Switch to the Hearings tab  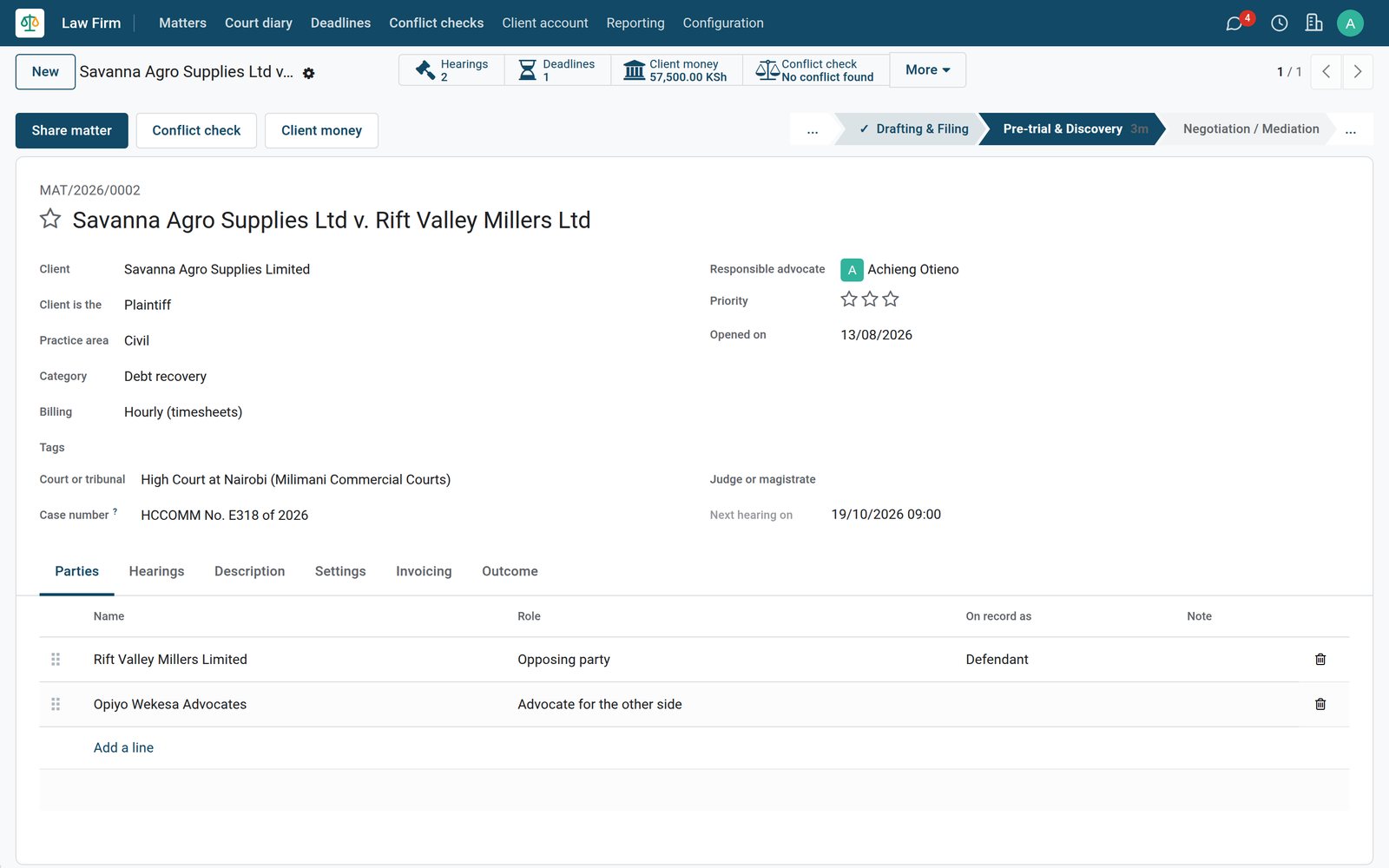(x=156, y=571)
